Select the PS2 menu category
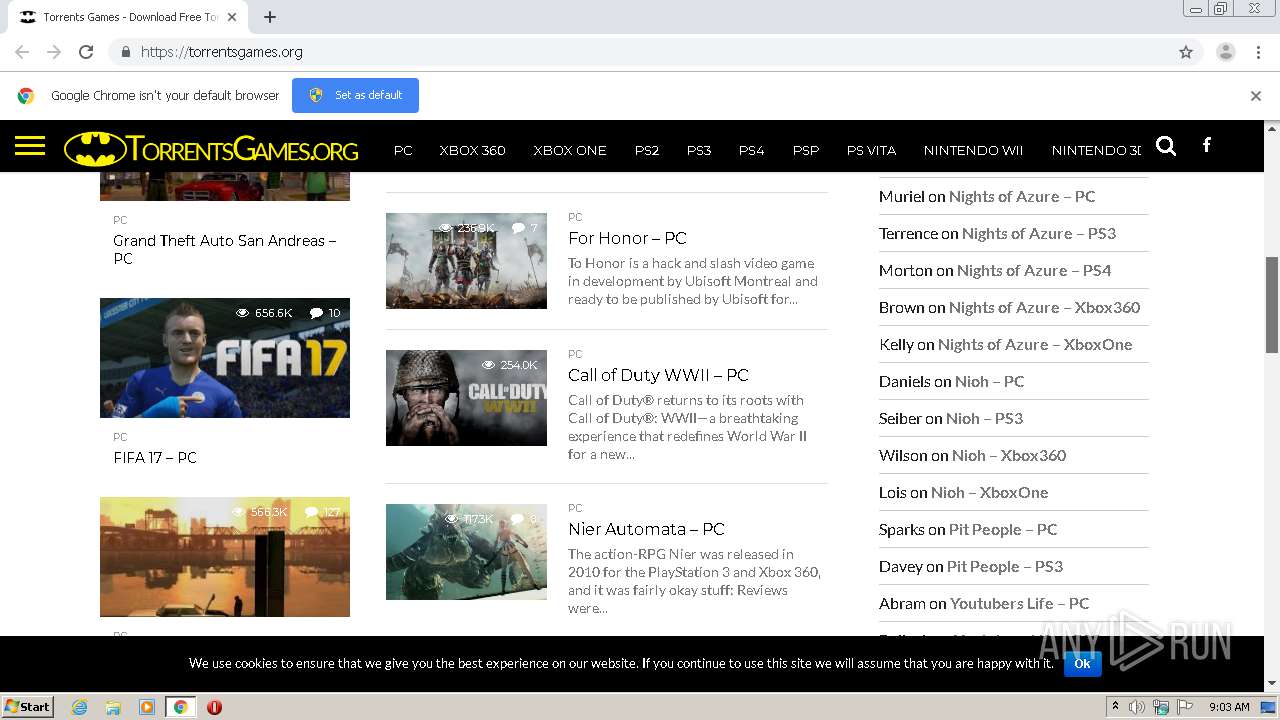 click(647, 150)
